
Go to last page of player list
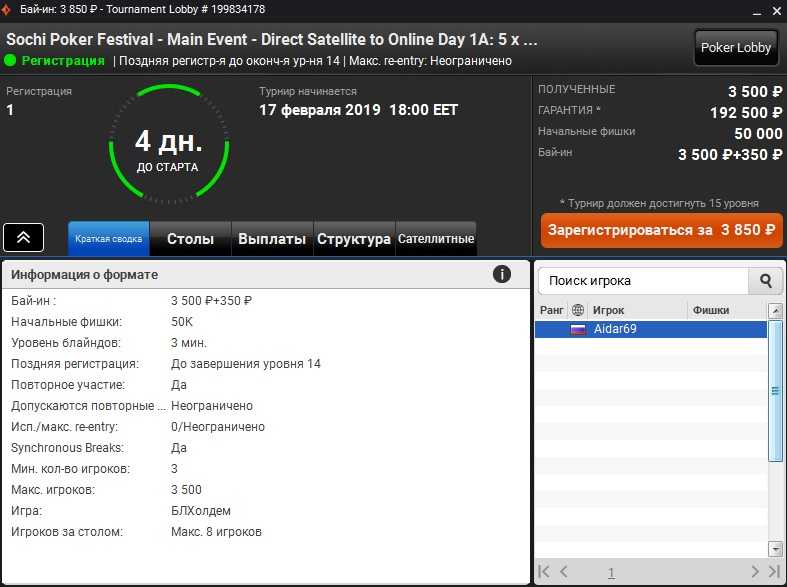773,571
